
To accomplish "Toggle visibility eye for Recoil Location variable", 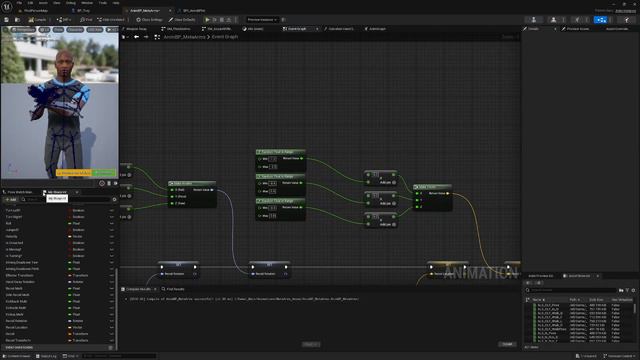I will point(111,327).
